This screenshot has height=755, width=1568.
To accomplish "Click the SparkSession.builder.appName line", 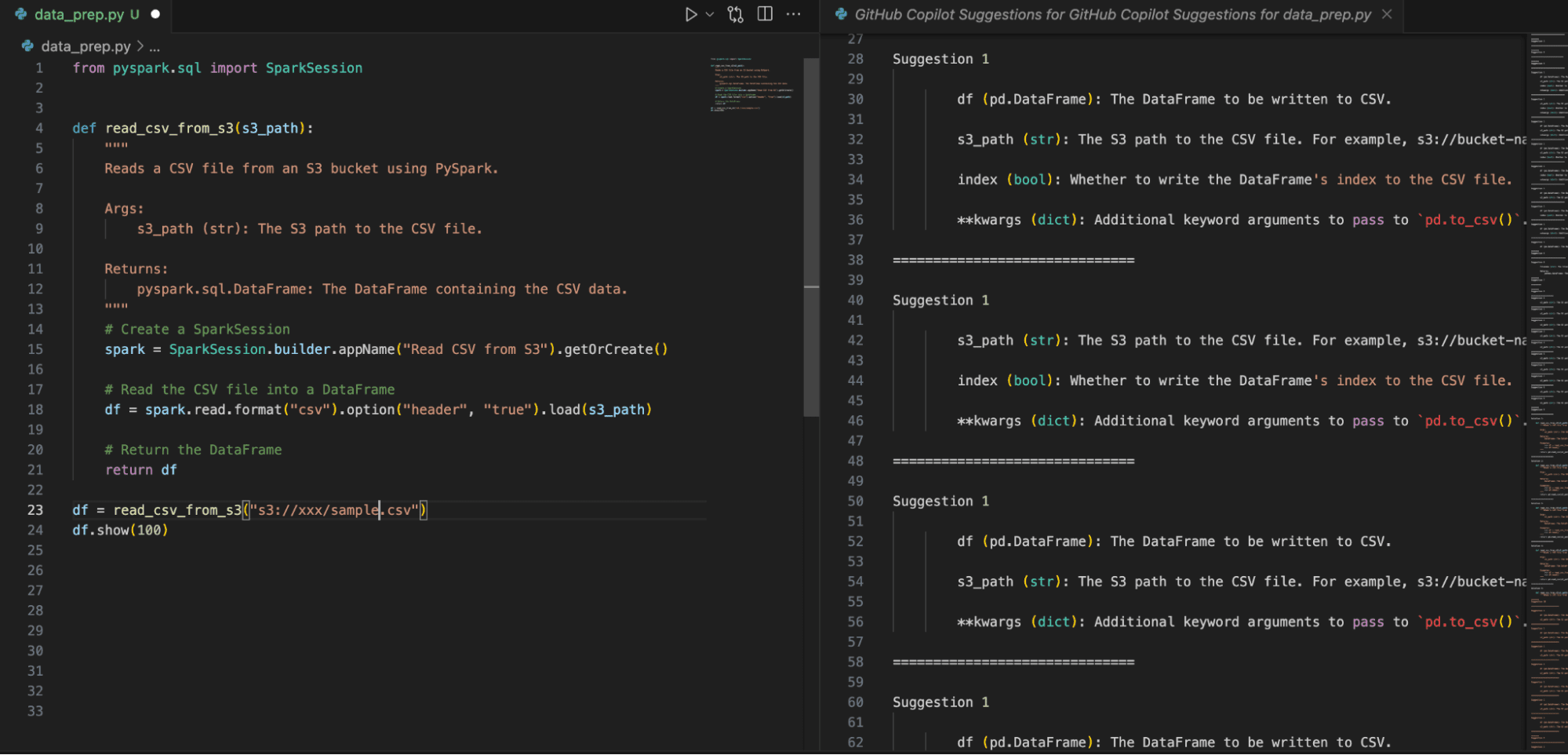I will [386, 349].
